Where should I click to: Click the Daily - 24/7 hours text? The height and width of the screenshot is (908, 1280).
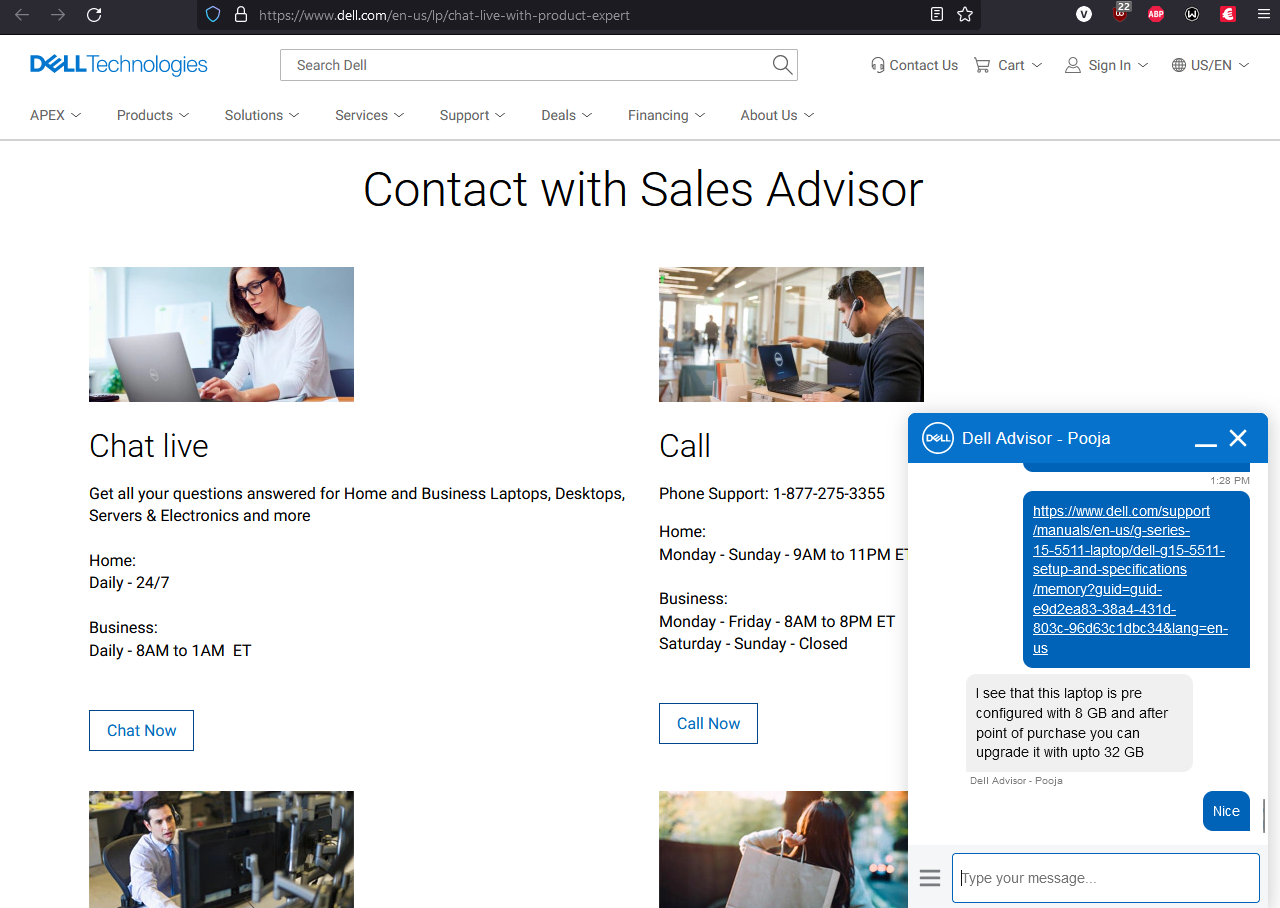[129, 582]
